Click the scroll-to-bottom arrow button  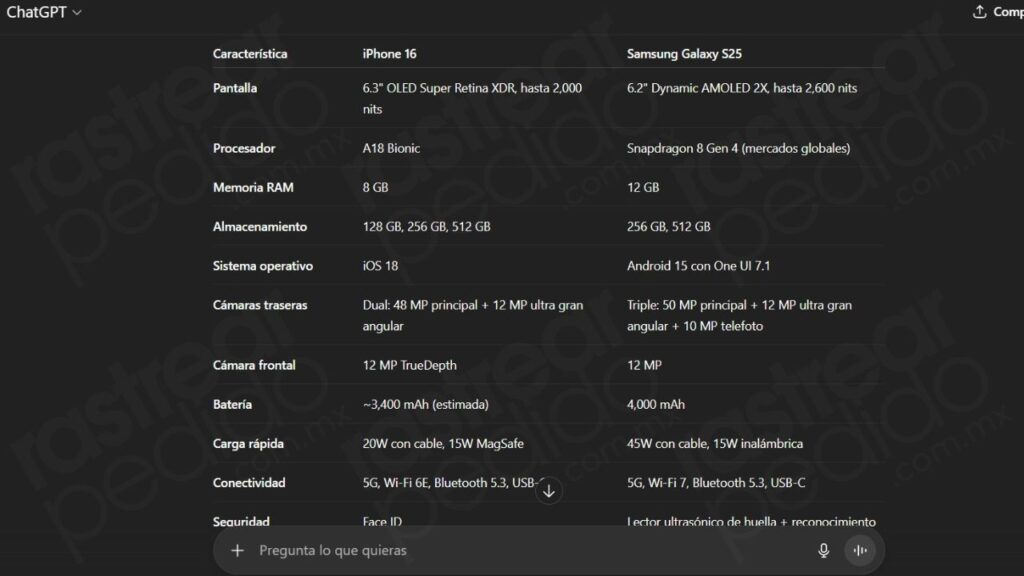(x=549, y=491)
